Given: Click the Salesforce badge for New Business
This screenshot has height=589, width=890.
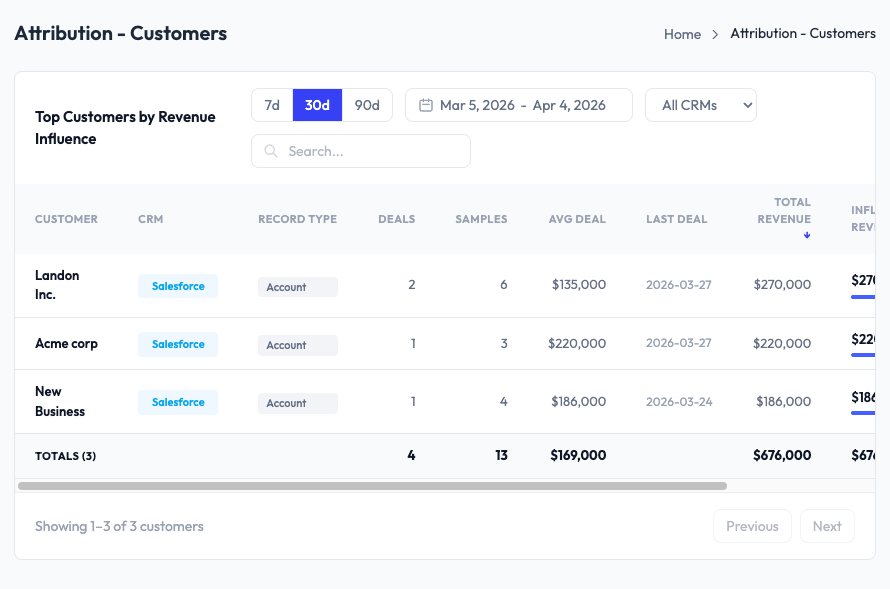Looking at the screenshot, I should pyautogui.click(x=177, y=402).
